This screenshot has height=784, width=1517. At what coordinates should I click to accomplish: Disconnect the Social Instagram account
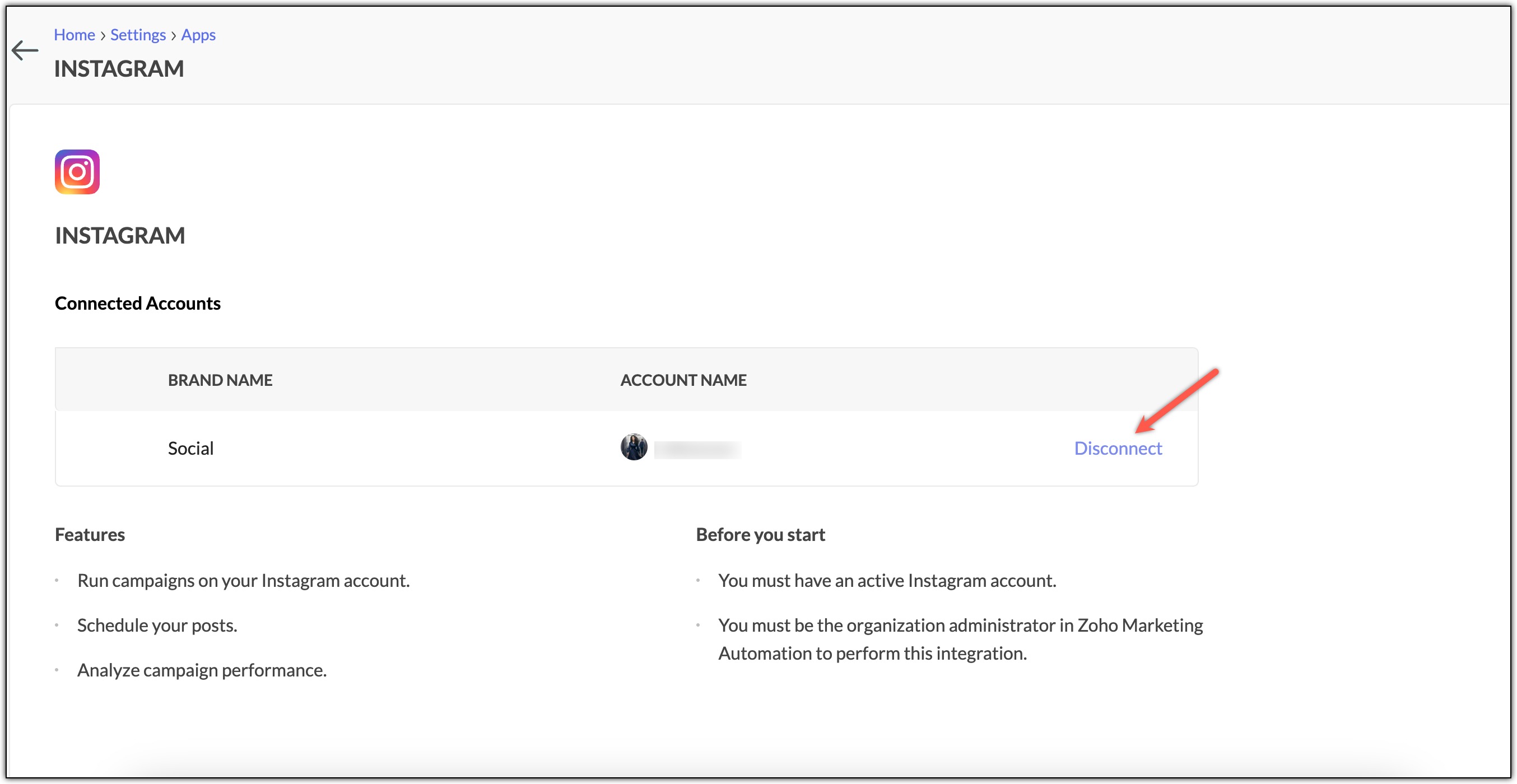coord(1118,449)
